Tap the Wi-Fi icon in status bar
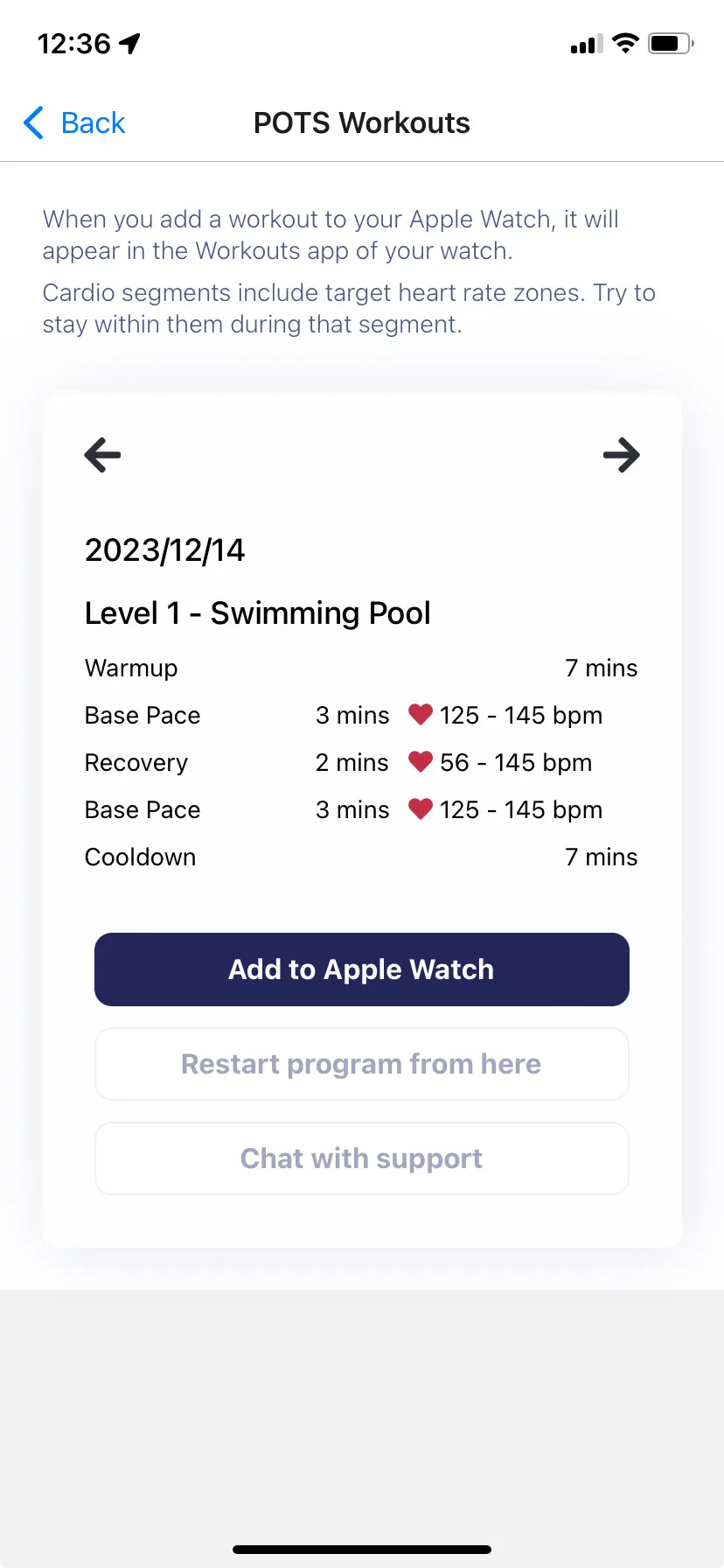Image resolution: width=724 pixels, height=1568 pixels. pyautogui.click(x=625, y=43)
